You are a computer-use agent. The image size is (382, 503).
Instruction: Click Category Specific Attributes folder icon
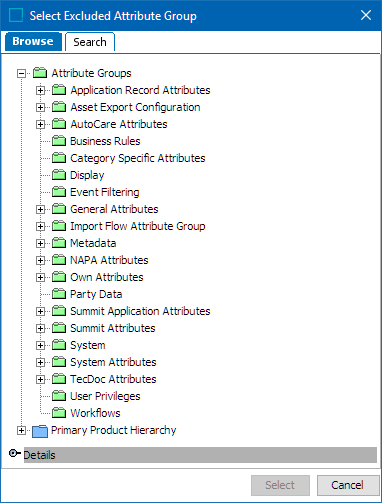click(x=59, y=158)
